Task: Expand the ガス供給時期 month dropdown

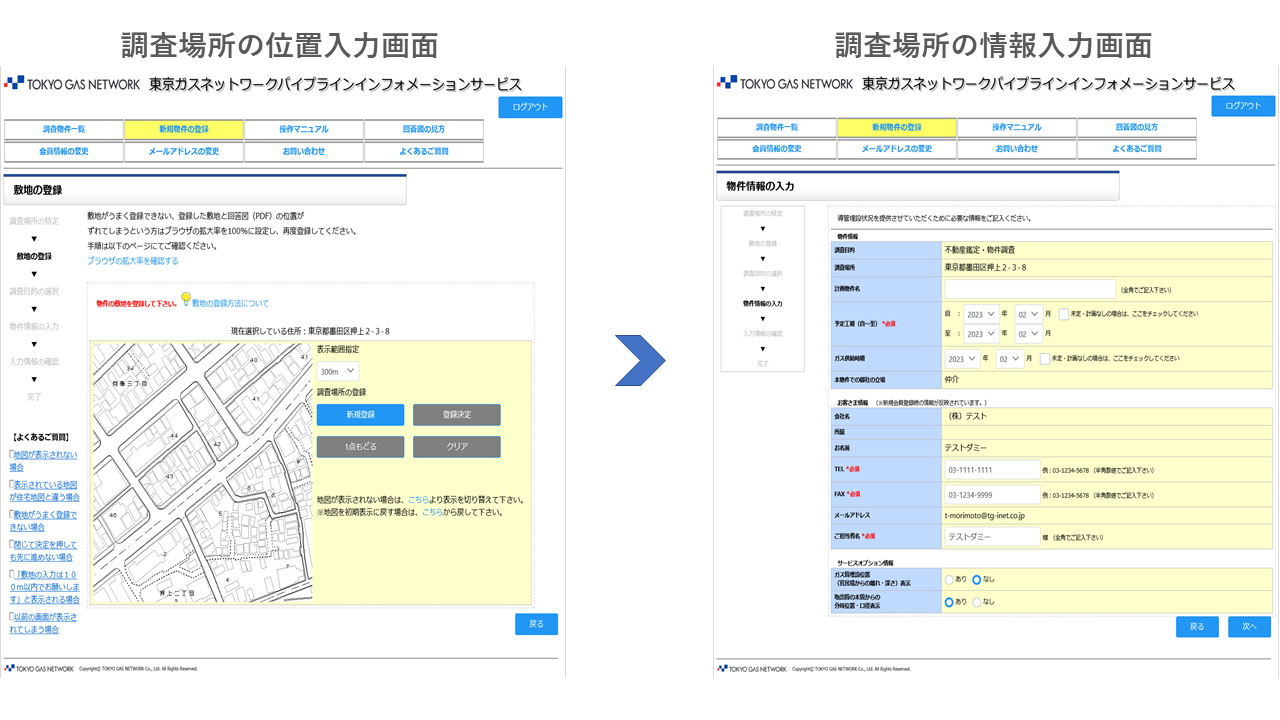Action: [x=1014, y=359]
